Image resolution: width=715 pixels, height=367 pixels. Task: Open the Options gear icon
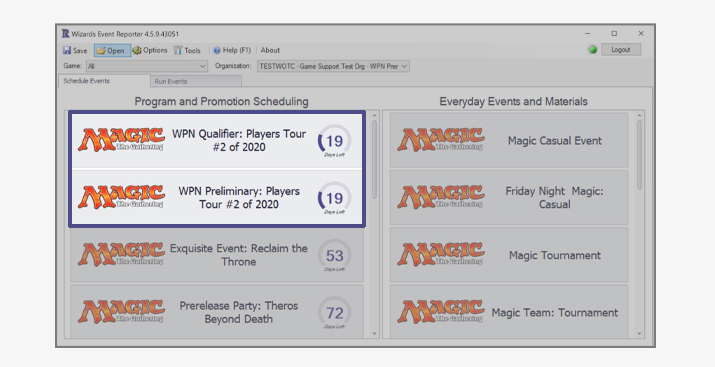pos(137,51)
